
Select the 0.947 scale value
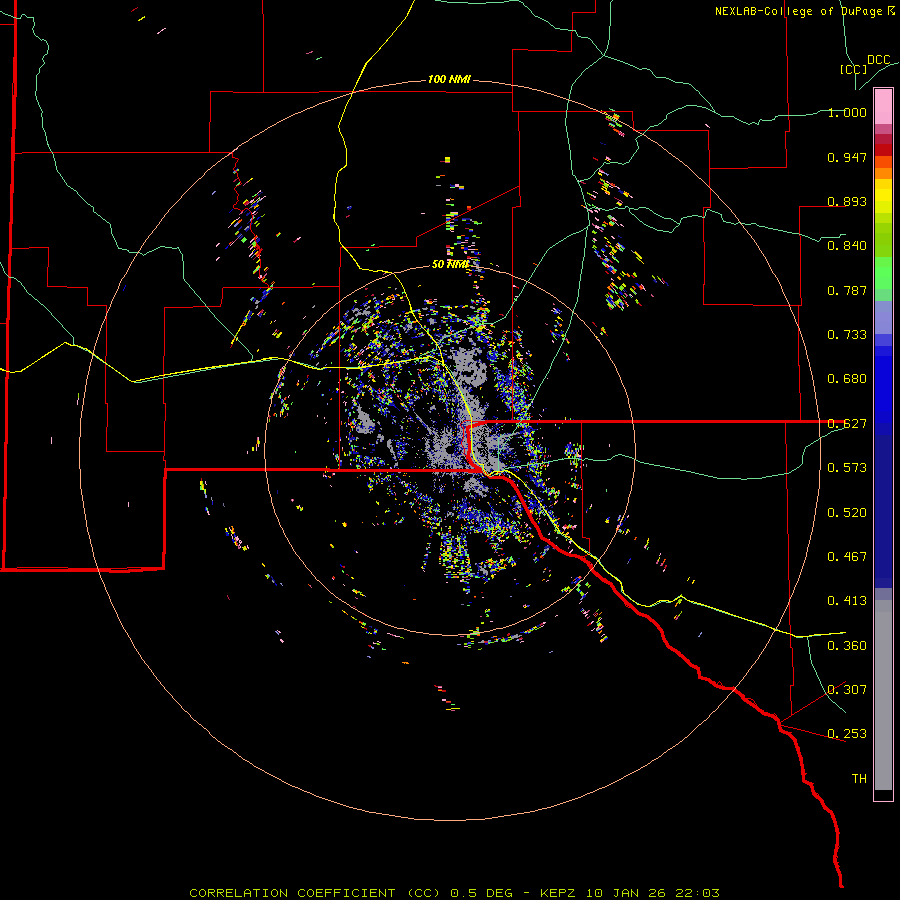847,157
